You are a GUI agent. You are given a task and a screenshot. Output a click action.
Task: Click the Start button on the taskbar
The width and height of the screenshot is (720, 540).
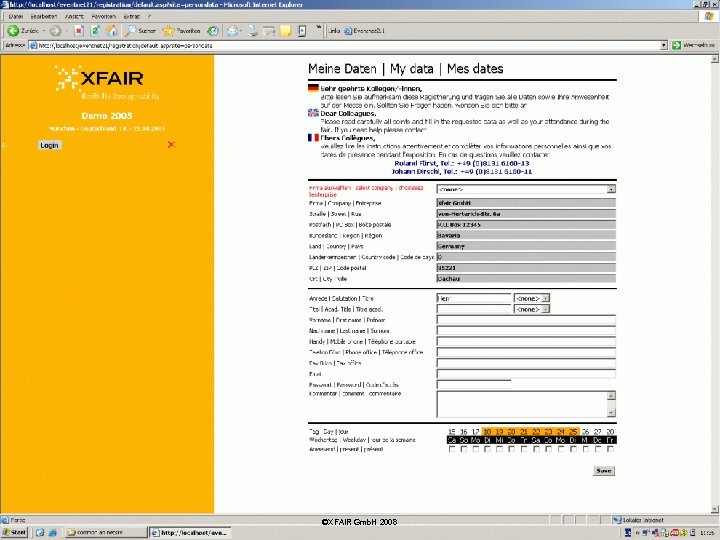tap(14, 533)
